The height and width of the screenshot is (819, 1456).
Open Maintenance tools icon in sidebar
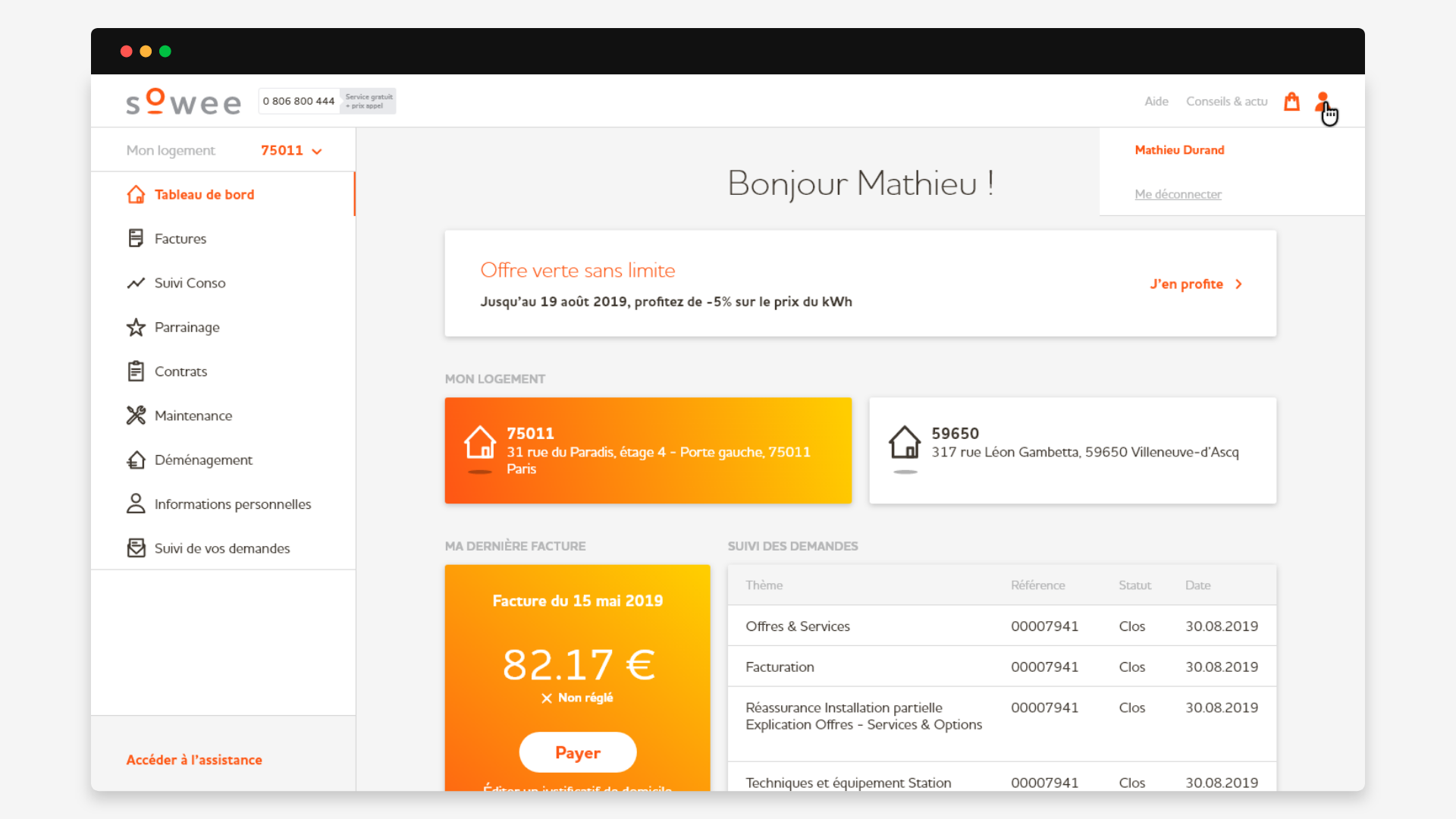click(136, 416)
